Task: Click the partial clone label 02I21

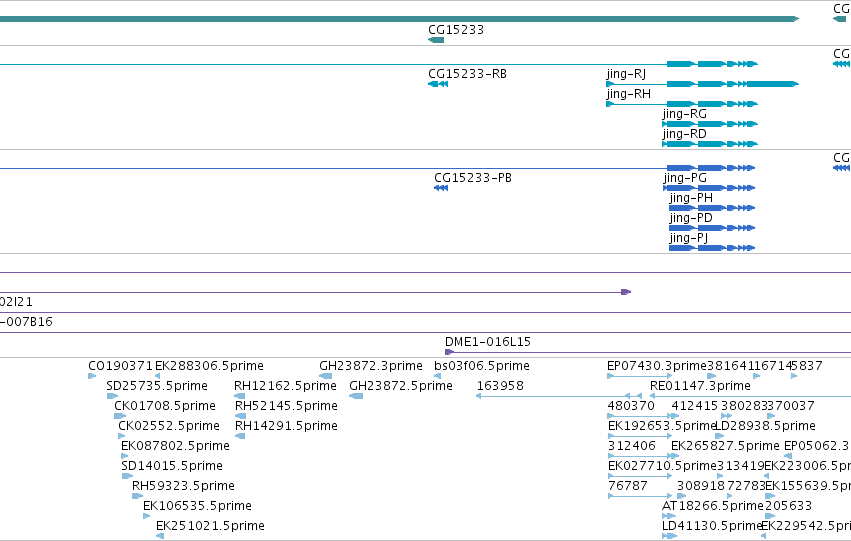Action: (x=16, y=302)
